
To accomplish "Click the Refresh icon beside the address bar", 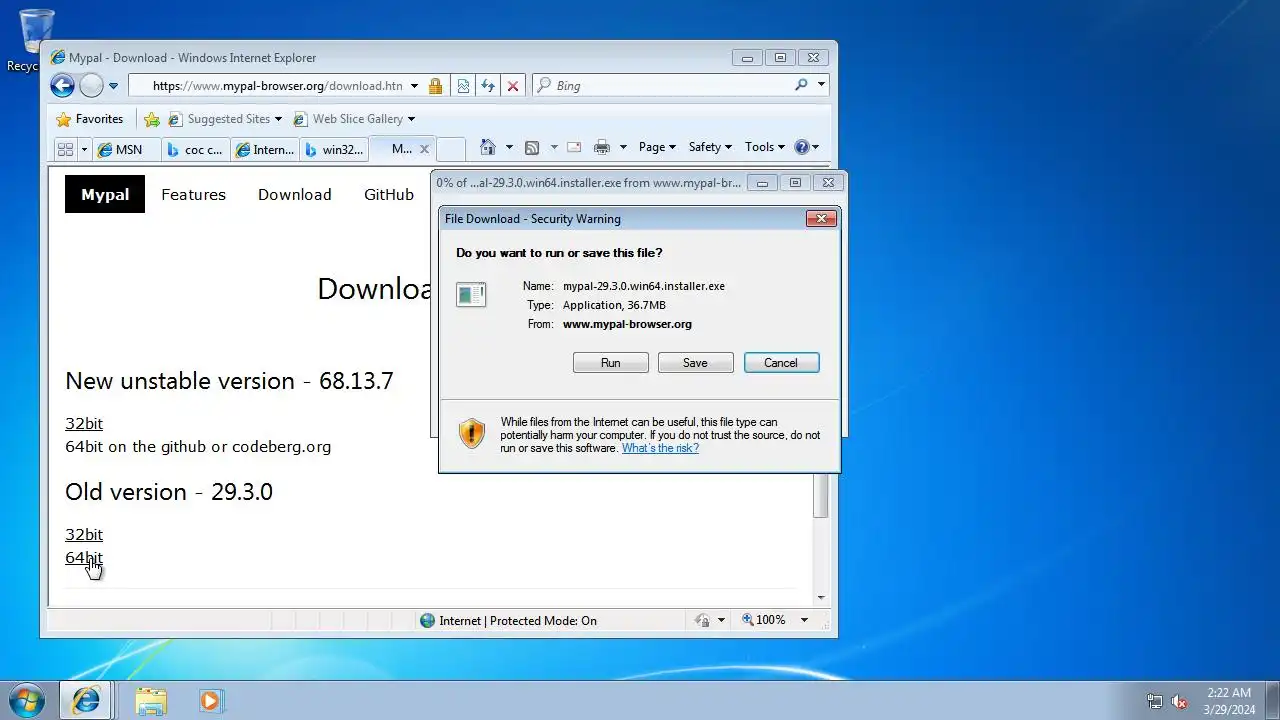I will click(x=488, y=86).
